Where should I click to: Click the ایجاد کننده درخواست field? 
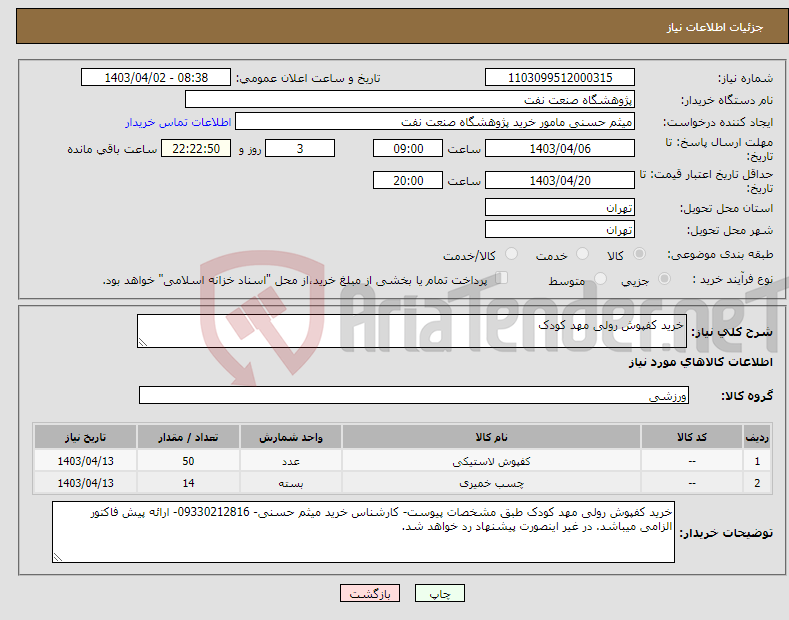pyautogui.click(x=435, y=121)
